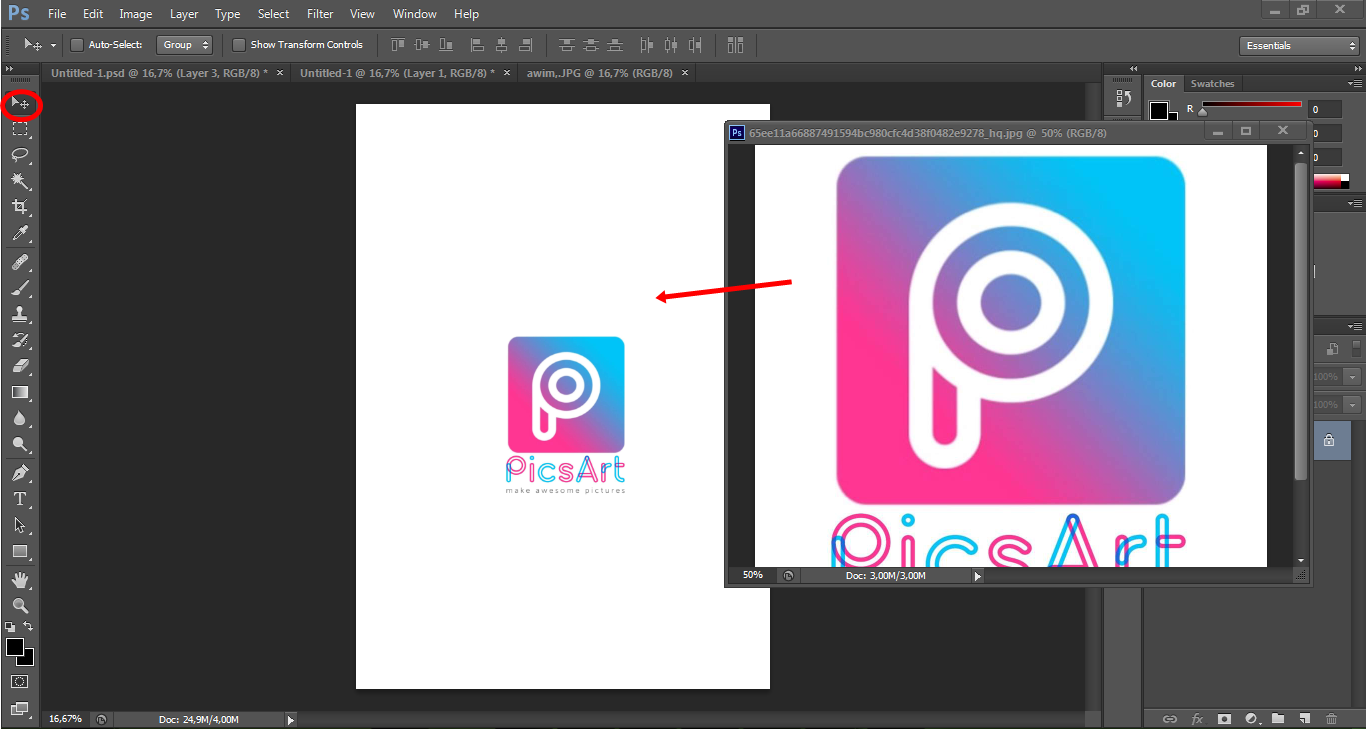Select the Horizontal Type tool
Image resolution: width=1366 pixels, height=729 pixels.
[x=20, y=499]
